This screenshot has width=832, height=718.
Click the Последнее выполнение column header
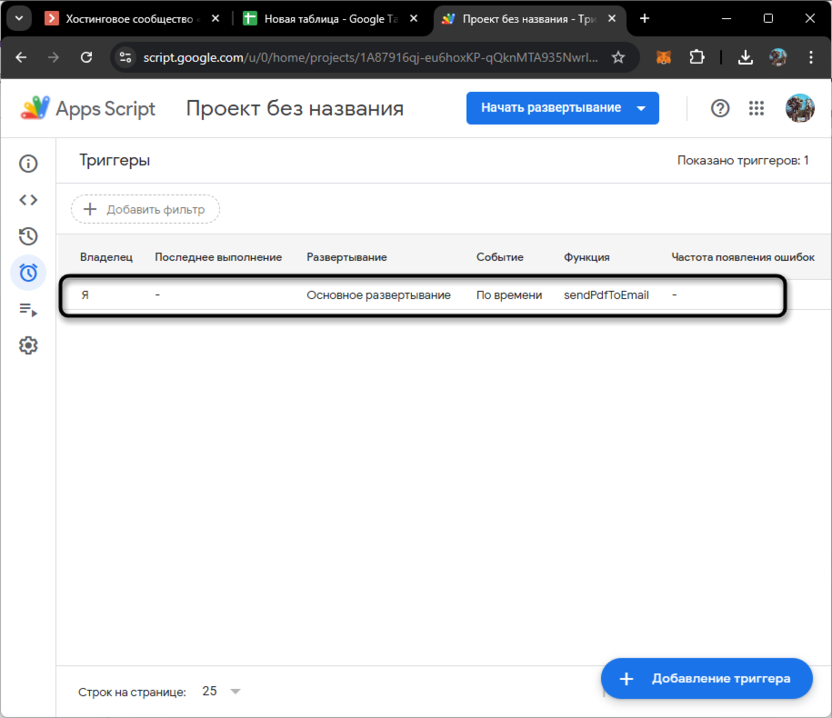[218, 257]
